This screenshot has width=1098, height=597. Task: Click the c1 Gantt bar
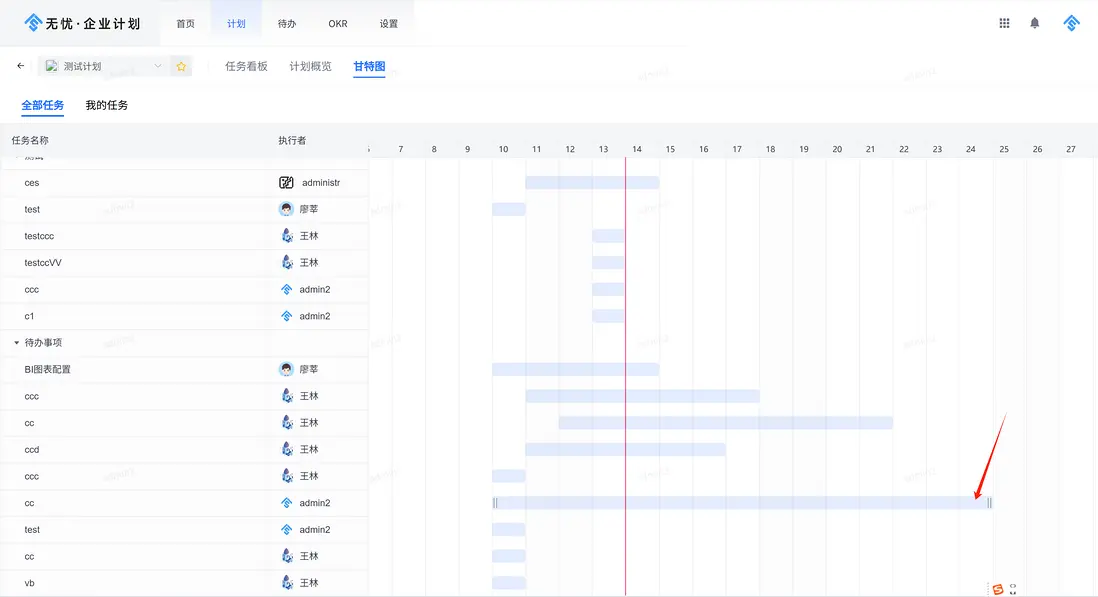coord(609,316)
